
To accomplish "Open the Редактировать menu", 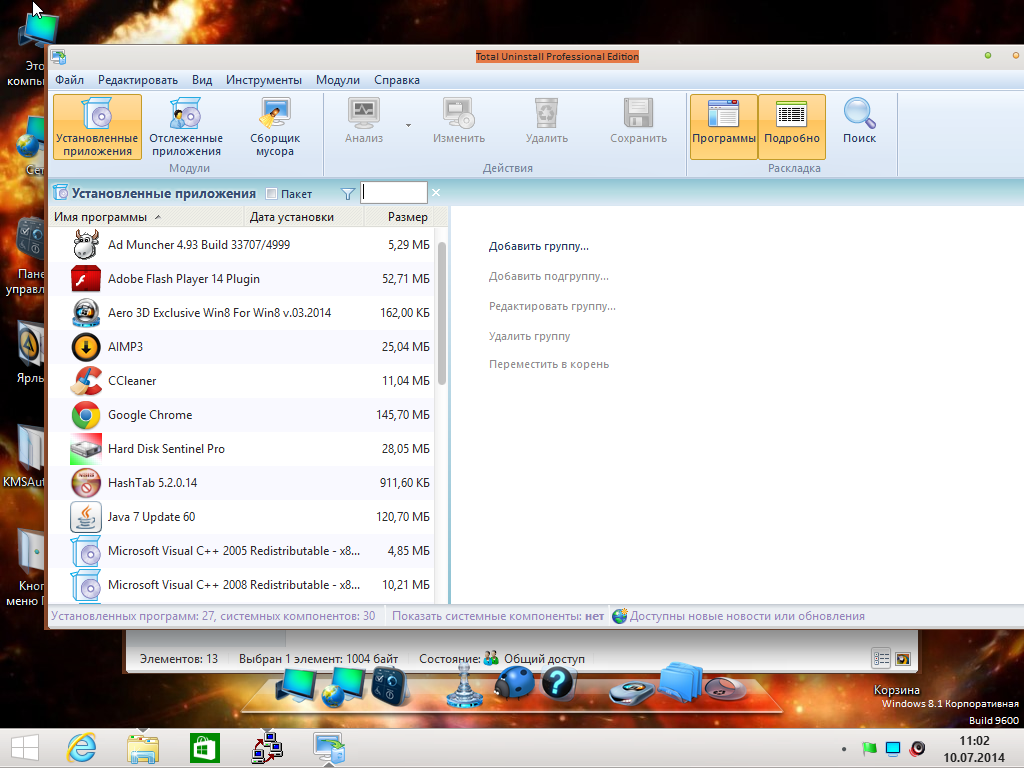I will tap(138, 80).
